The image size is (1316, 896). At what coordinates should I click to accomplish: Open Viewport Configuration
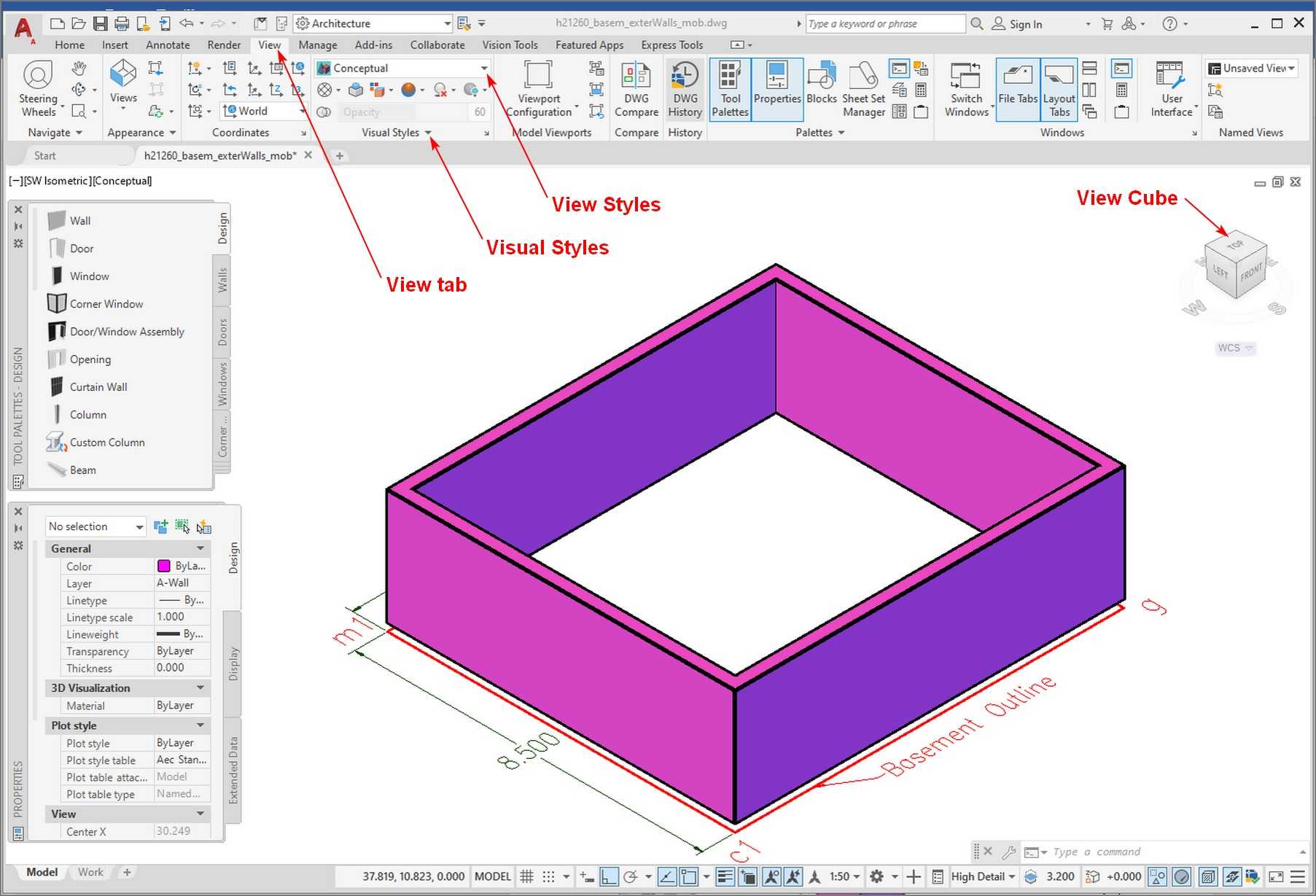tap(539, 88)
